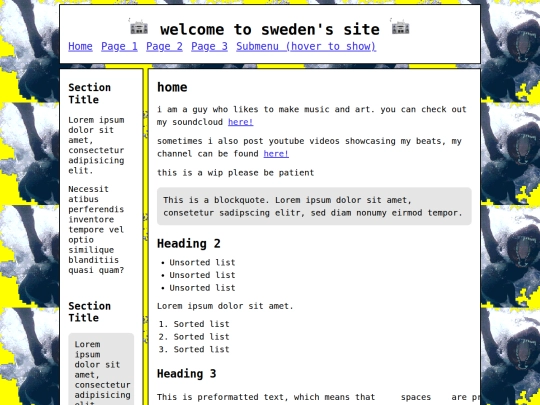
Task: Click the boombox icon right of the title
Action: [400, 27]
